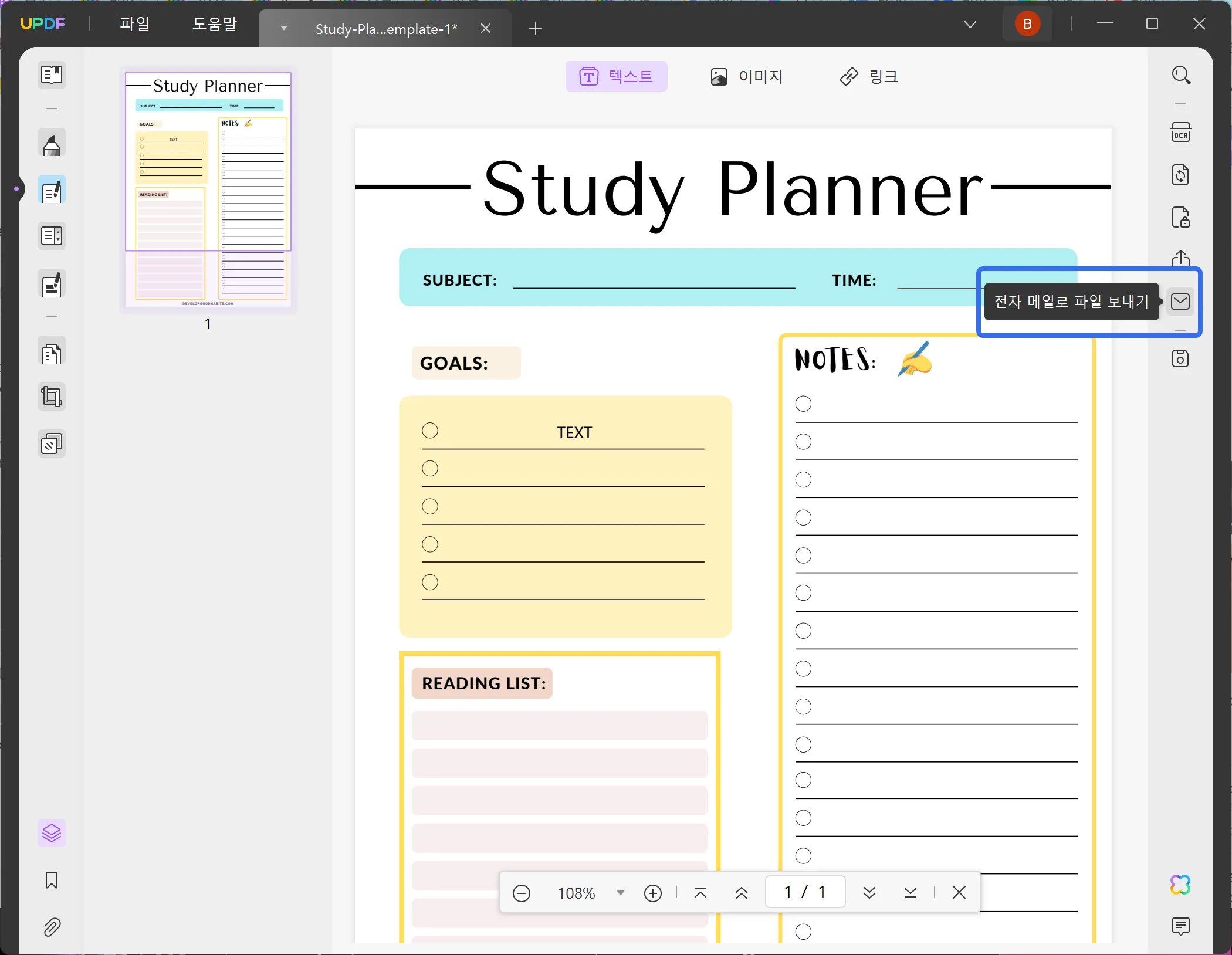Viewport: 1232px width, 955px height.
Task: Send file by email envelope icon
Action: pyautogui.click(x=1180, y=302)
